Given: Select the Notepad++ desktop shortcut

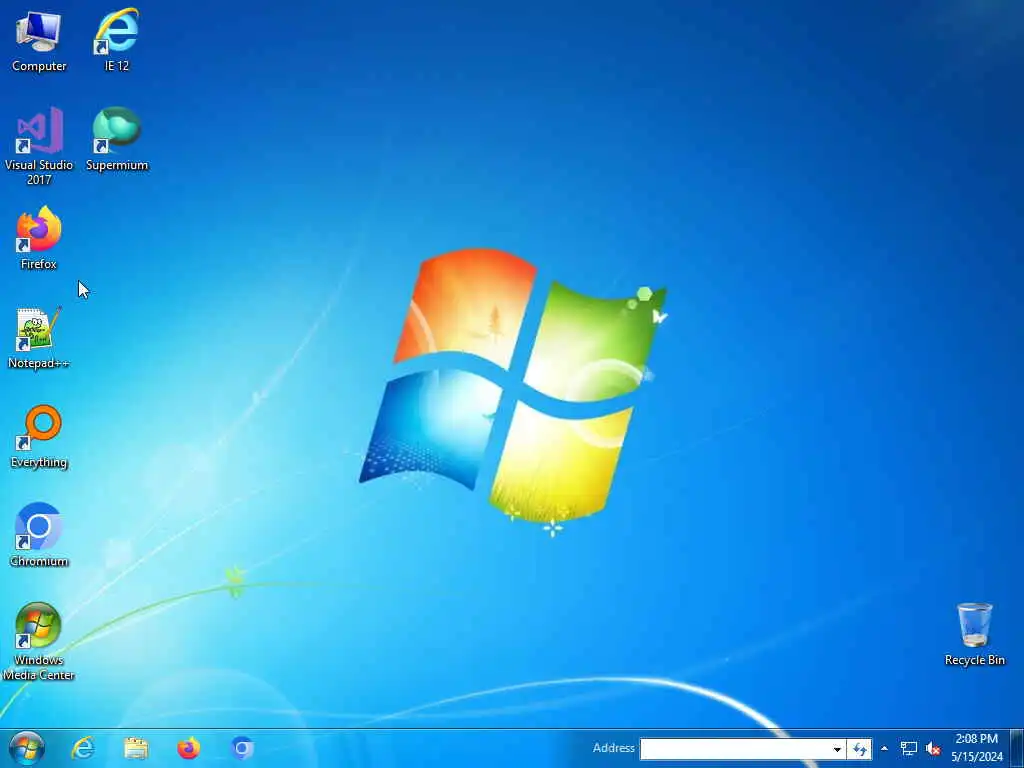Looking at the screenshot, I should coord(39,337).
